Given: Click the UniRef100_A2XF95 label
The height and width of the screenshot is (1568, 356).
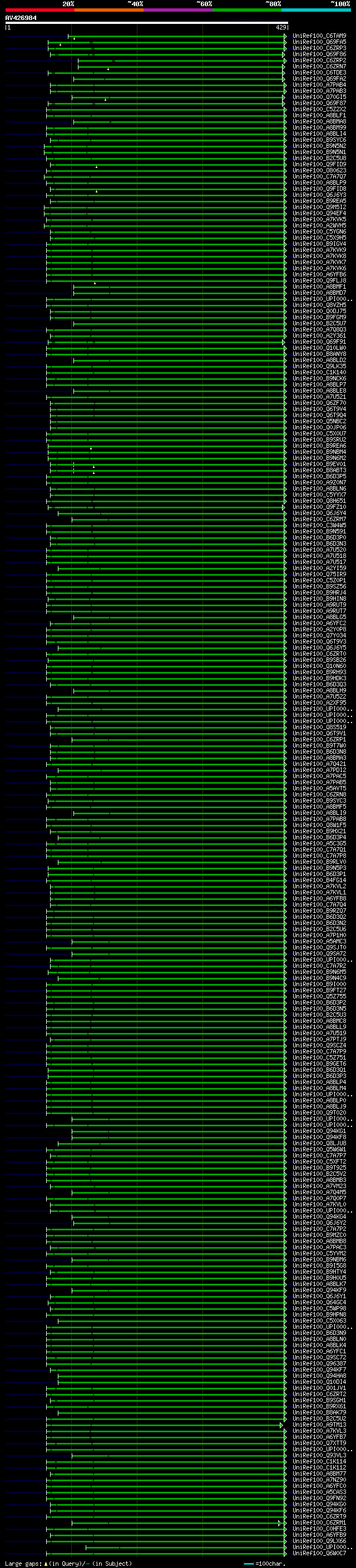Looking at the screenshot, I should [x=319, y=703].
